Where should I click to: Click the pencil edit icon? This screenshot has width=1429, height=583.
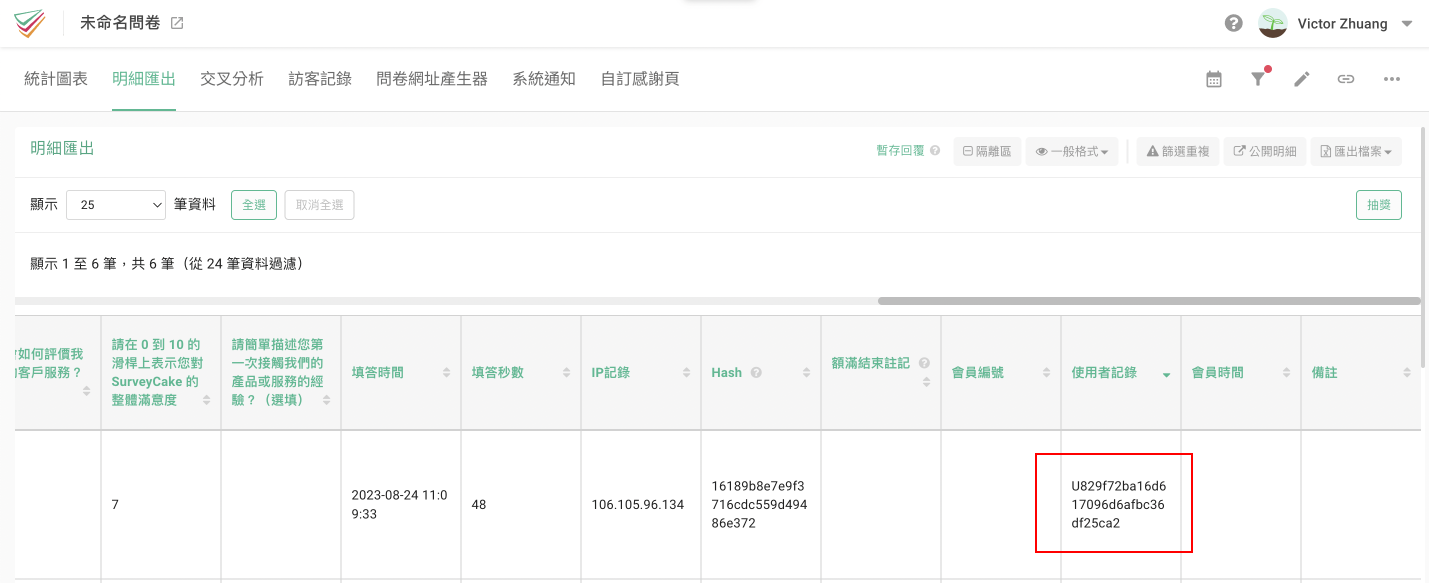click(1302, 79)
